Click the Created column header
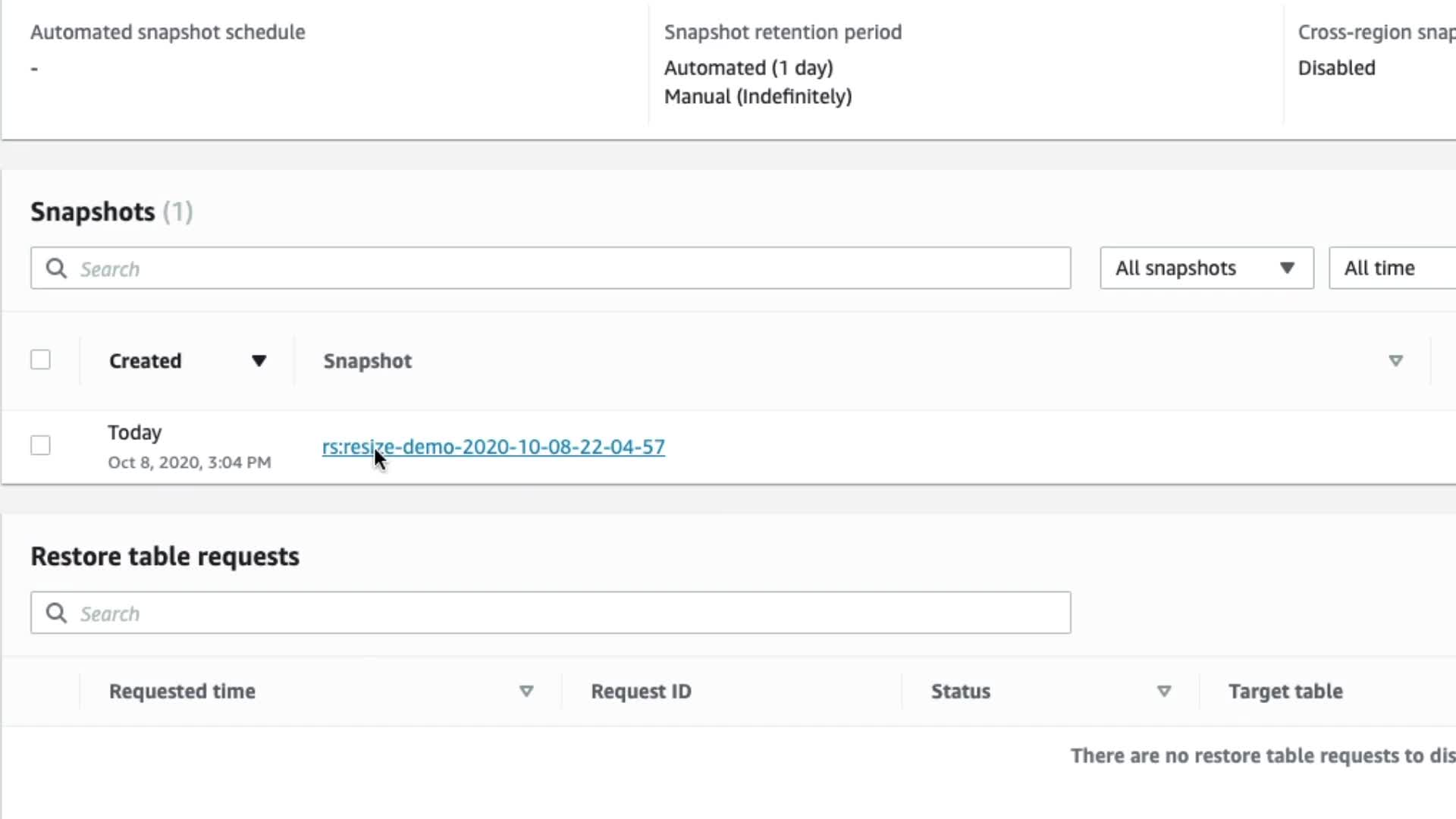The height and width of the screenshot is (819, 1456). pyautogui.click(x=146, y=361)
